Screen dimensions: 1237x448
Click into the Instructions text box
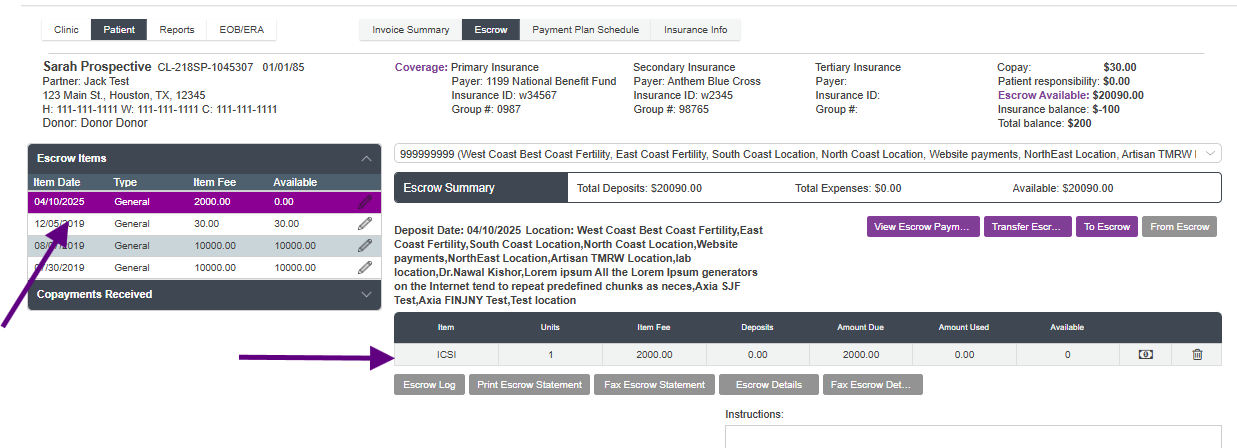click(x=972, y=436)
